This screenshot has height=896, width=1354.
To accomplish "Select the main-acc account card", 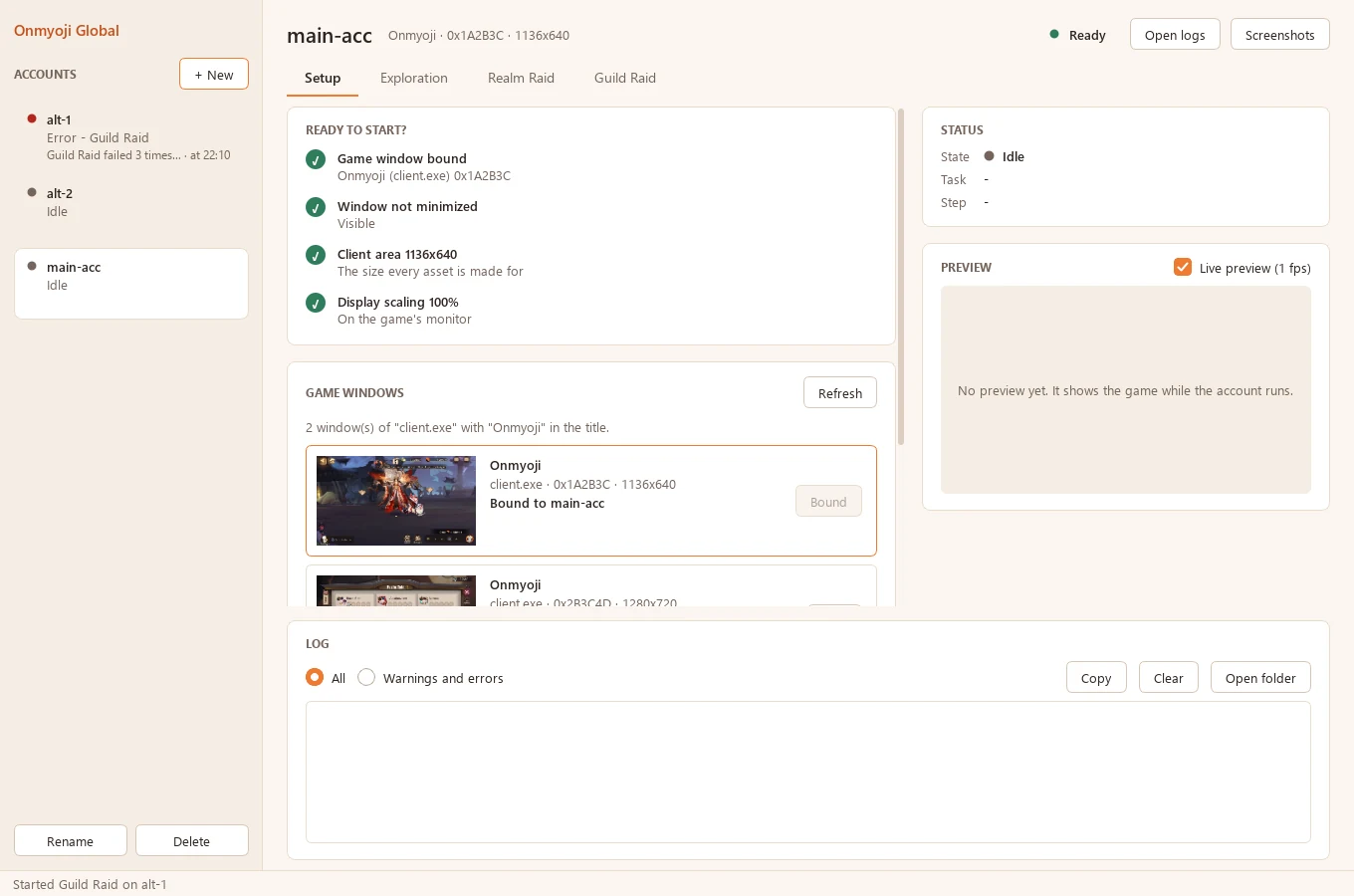I will point(131,284).
